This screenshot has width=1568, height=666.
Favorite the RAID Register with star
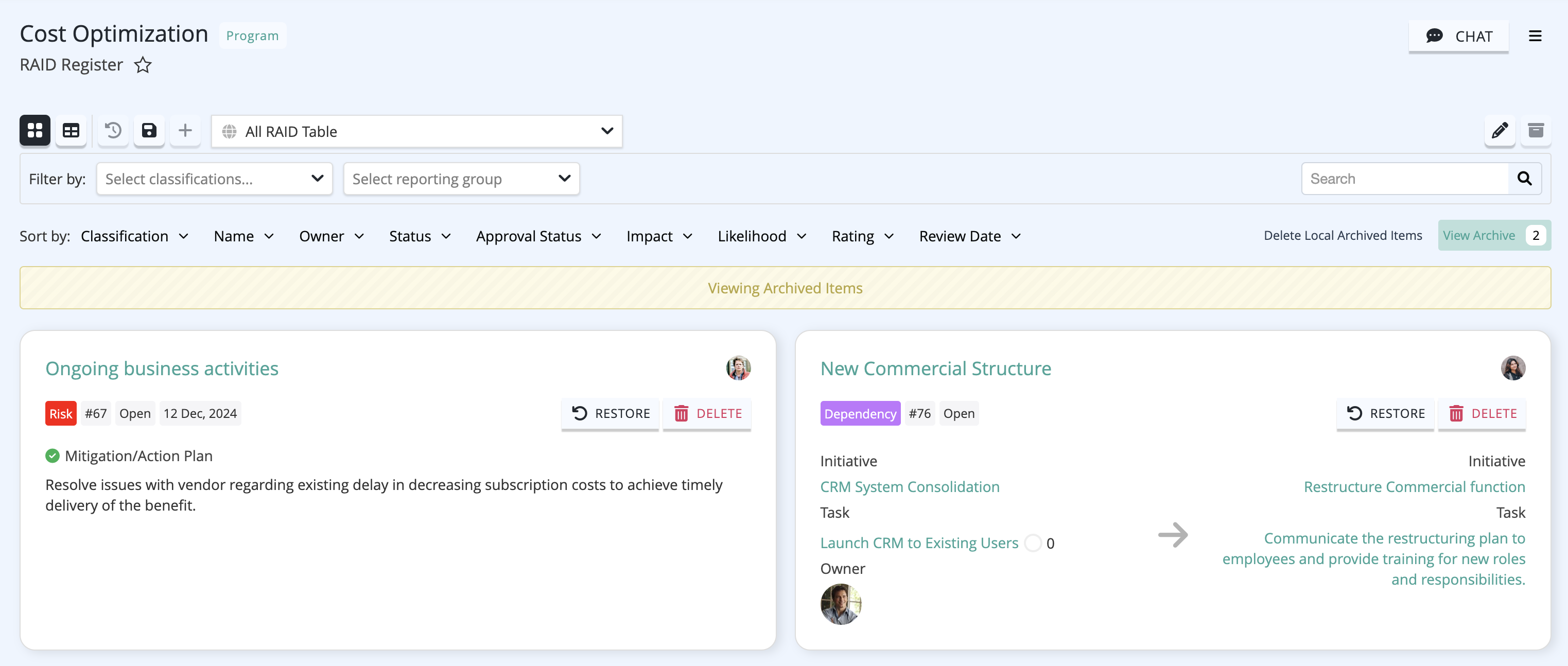(x=143, y=64)
